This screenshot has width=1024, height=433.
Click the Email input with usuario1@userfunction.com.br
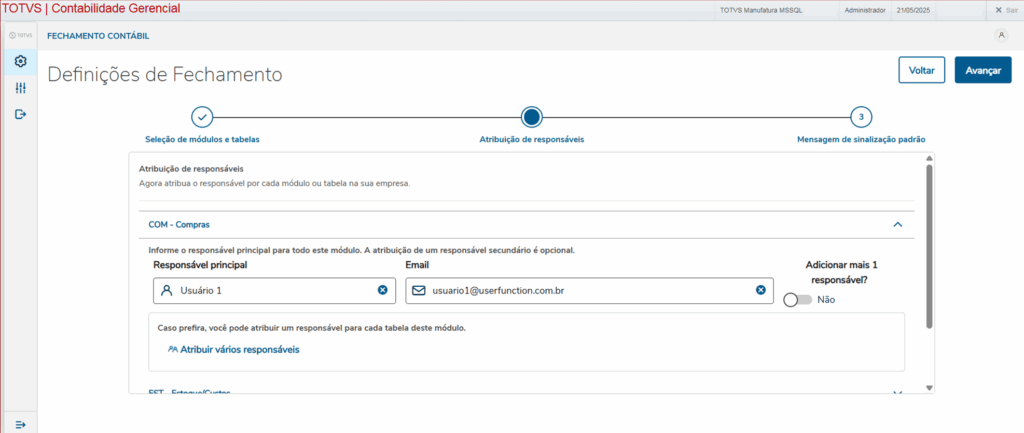[x=590, y=291]
